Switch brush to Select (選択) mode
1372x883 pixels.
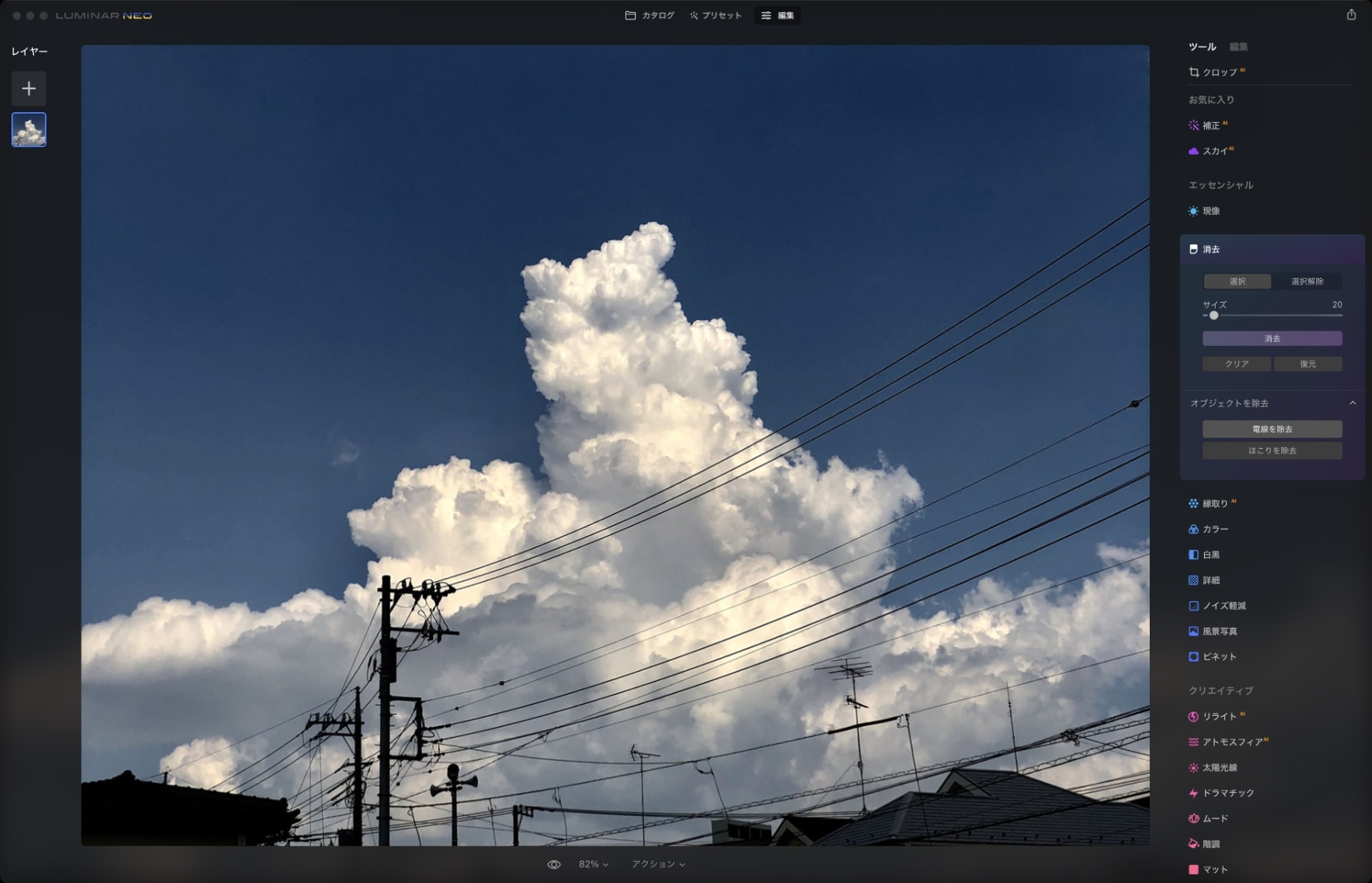coord(1237,281)
